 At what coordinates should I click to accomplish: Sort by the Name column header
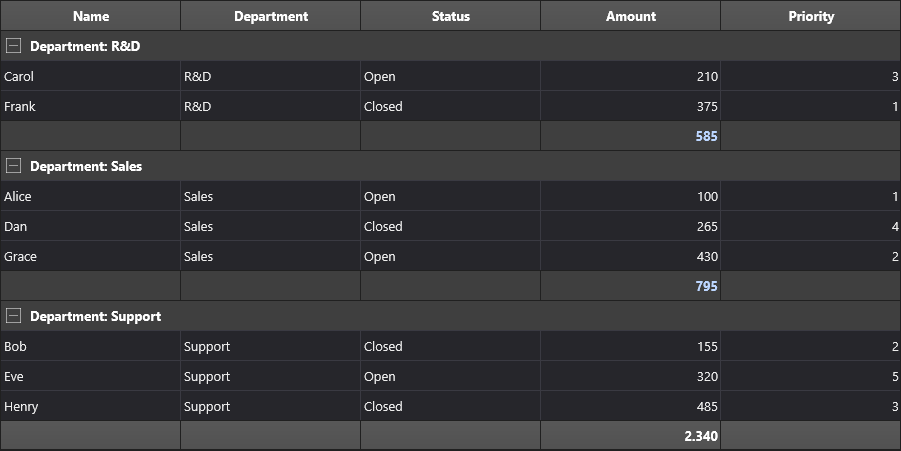pyautogui.click(x=90, y=16)
